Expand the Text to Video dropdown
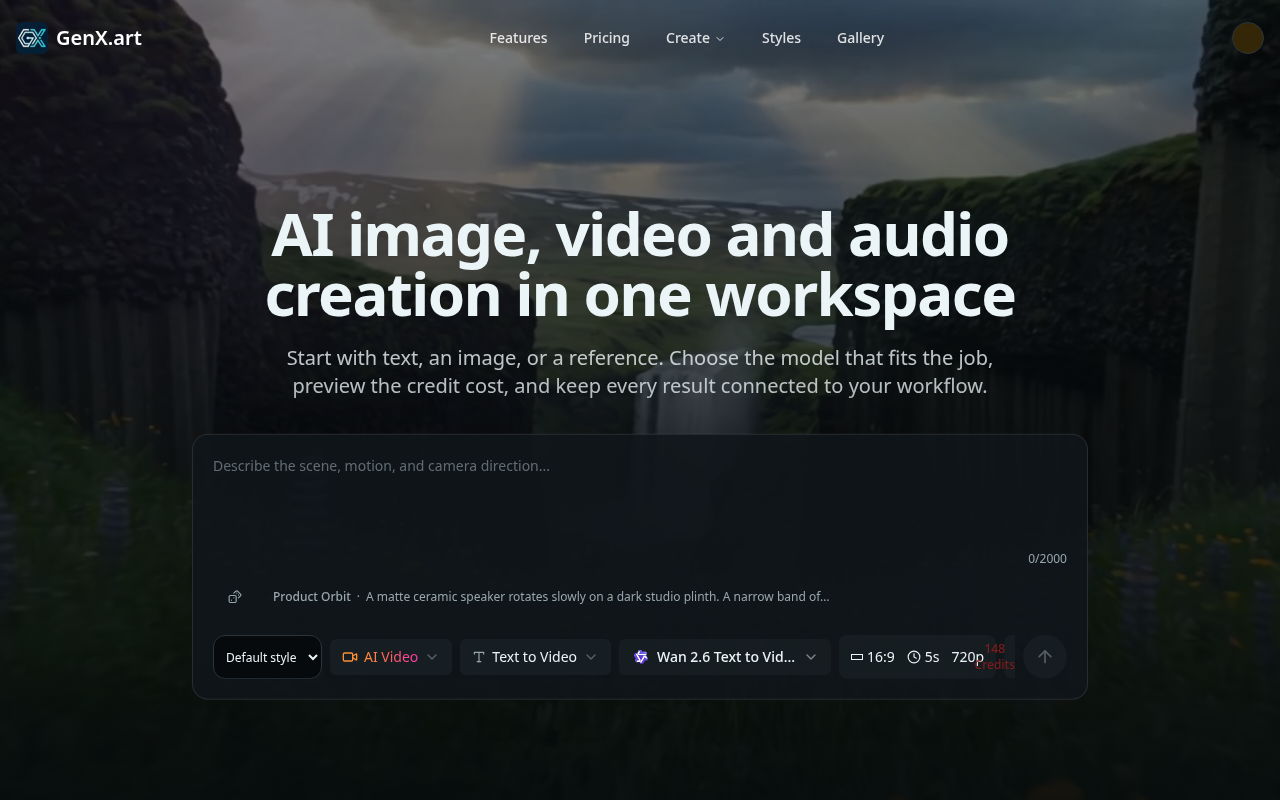Image resolution: width=1280 pixels, height=800 pixels. (535, 657)
